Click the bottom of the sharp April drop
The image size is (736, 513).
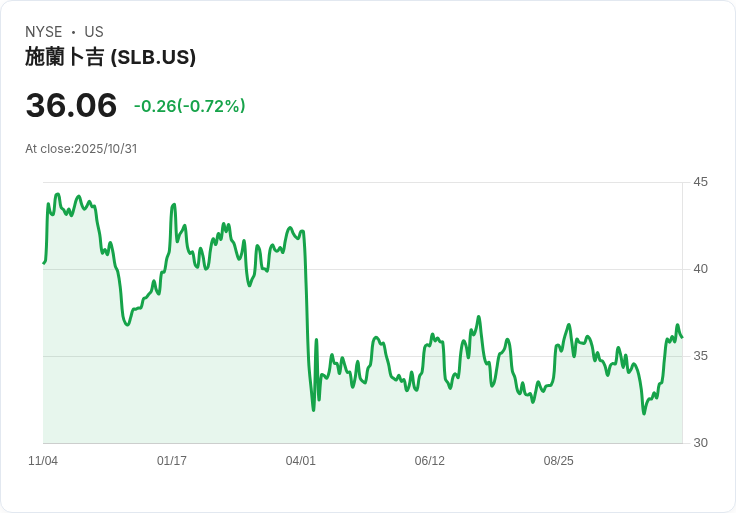pyautogui.click(x=313, y=410)
